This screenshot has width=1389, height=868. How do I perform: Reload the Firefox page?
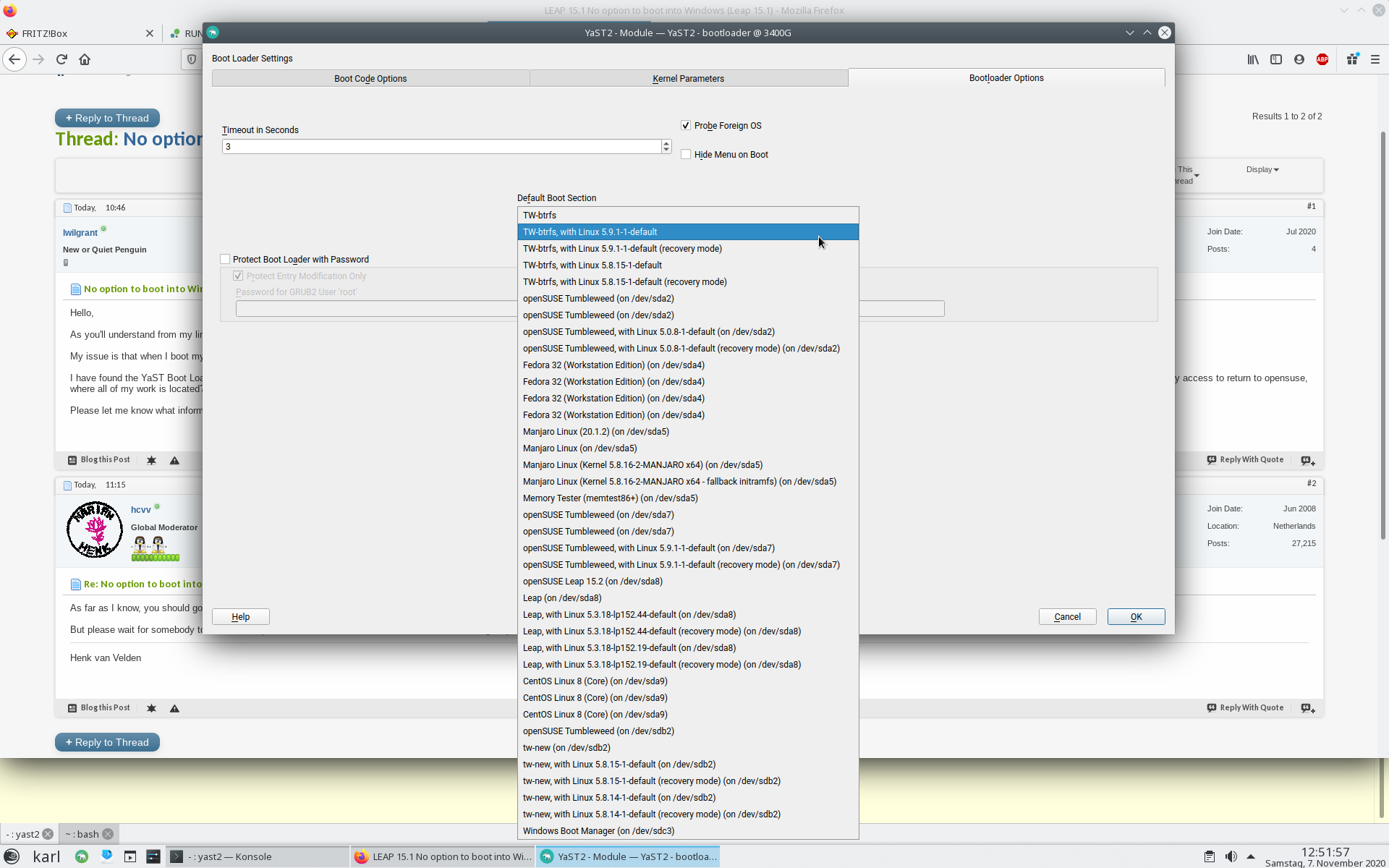point(61,59)
